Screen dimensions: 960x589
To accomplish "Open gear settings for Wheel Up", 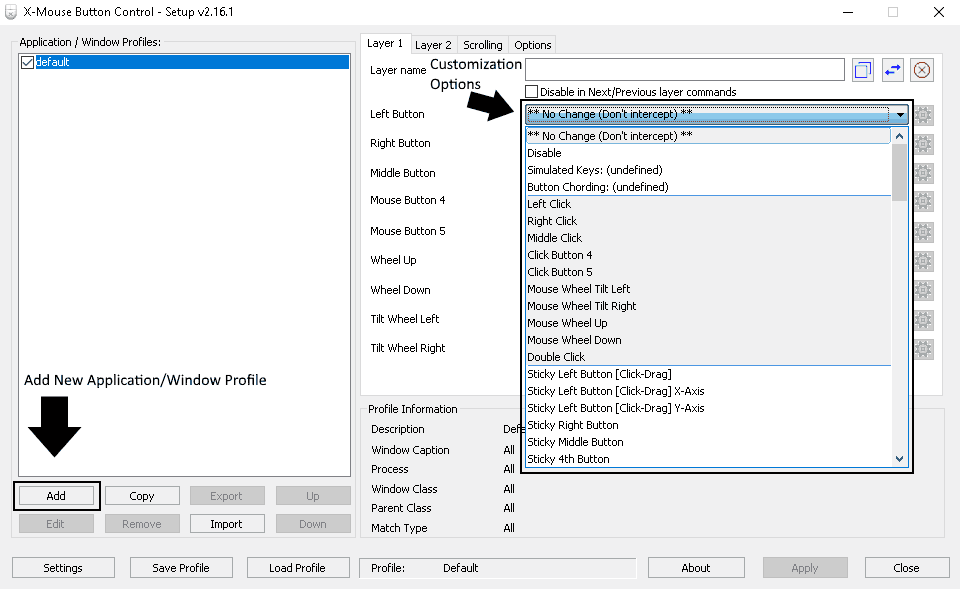I will 923,261.
